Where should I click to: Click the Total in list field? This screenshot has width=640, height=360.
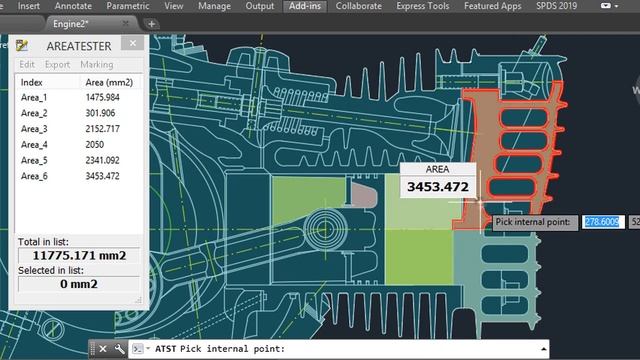pos(79,256)
